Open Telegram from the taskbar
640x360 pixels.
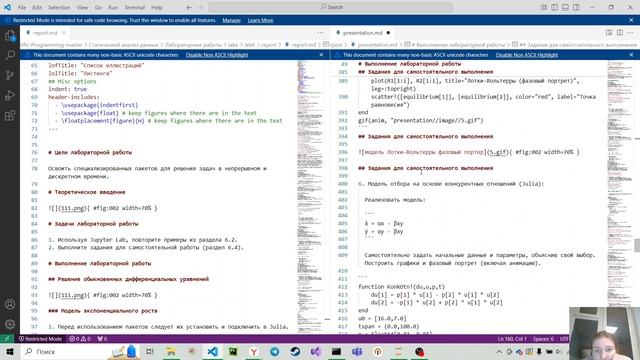275,351
